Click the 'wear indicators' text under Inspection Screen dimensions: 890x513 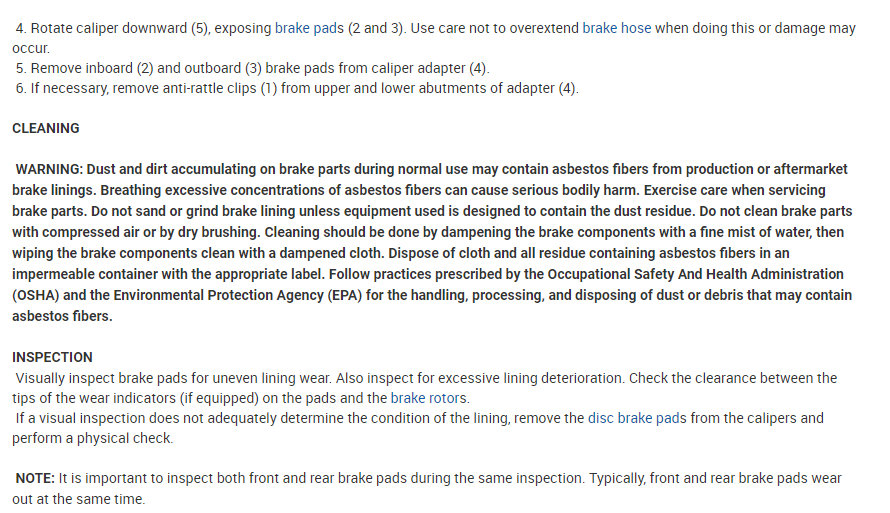(119, 398)
